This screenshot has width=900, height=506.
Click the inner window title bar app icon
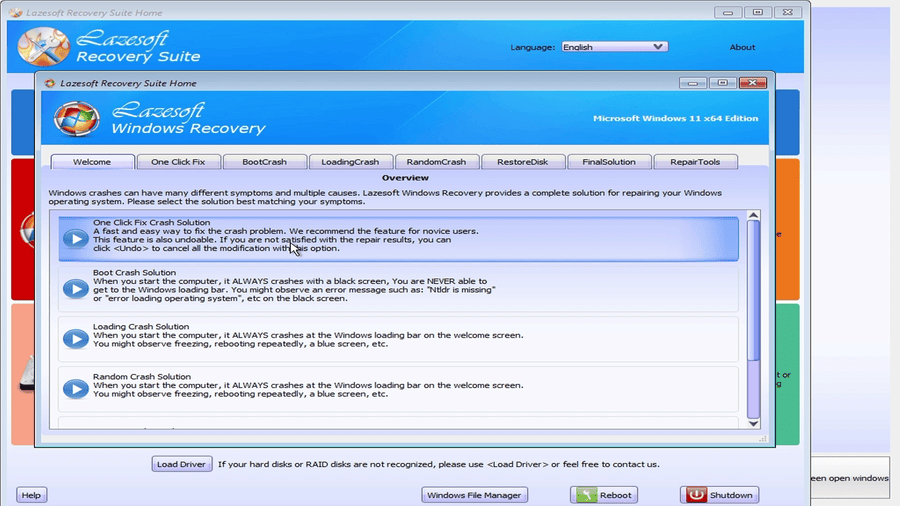point(50,83)
